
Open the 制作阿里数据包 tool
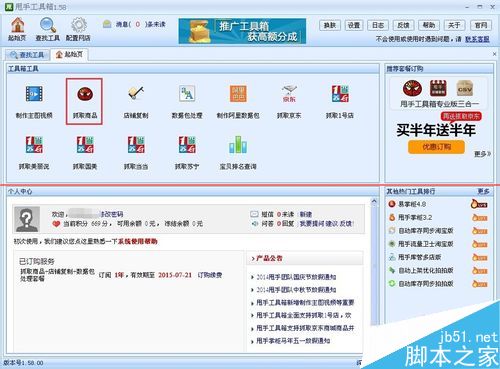tap(238, 102)
